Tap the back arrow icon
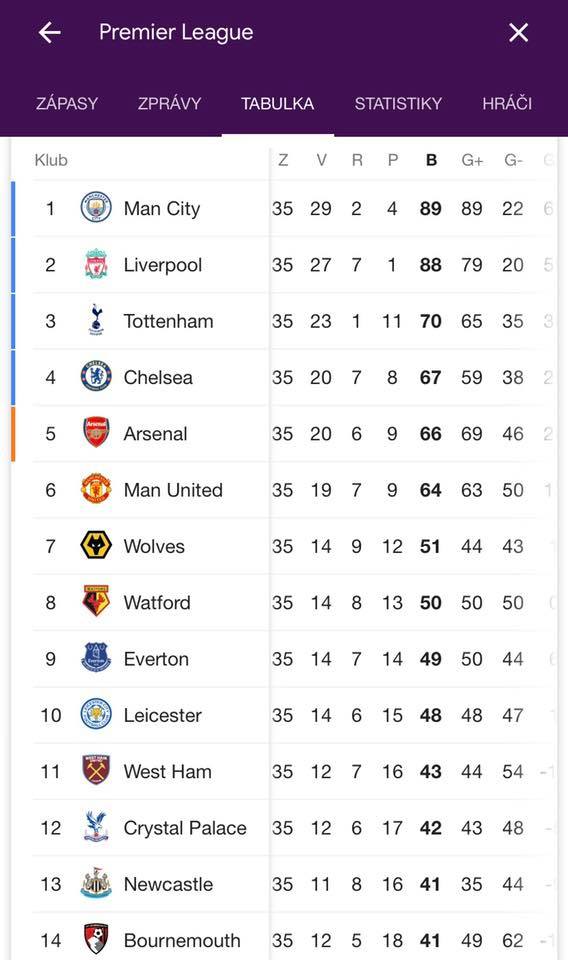 [x=50, y=32]
